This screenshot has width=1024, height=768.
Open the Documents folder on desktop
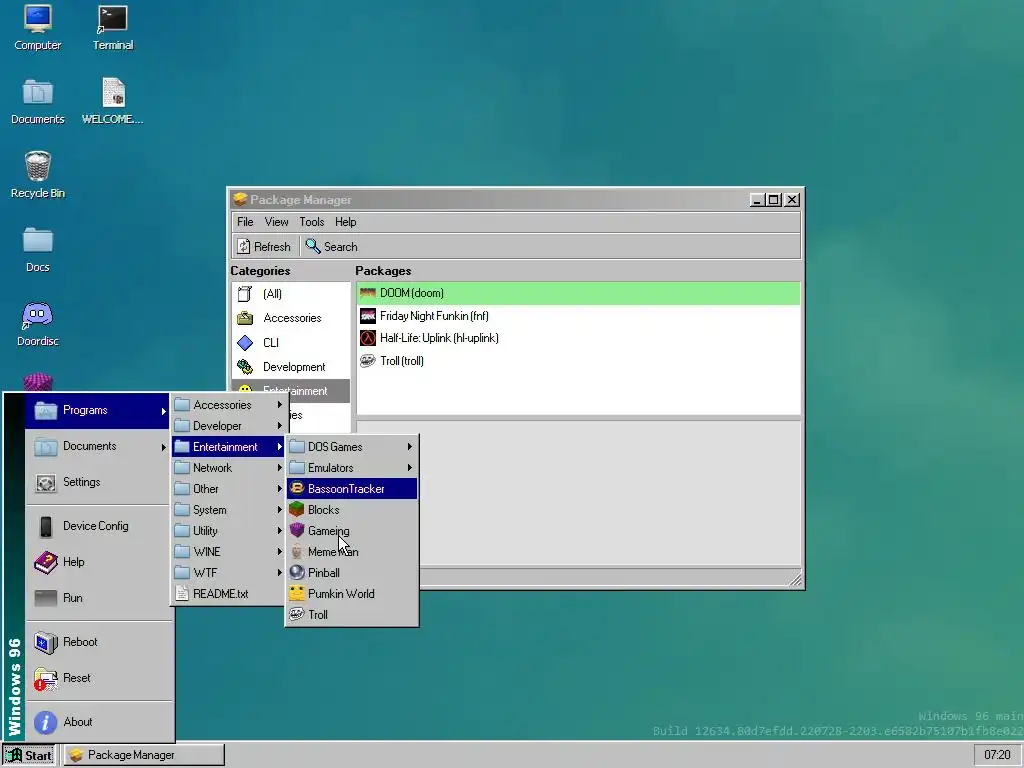coord(37,102)
